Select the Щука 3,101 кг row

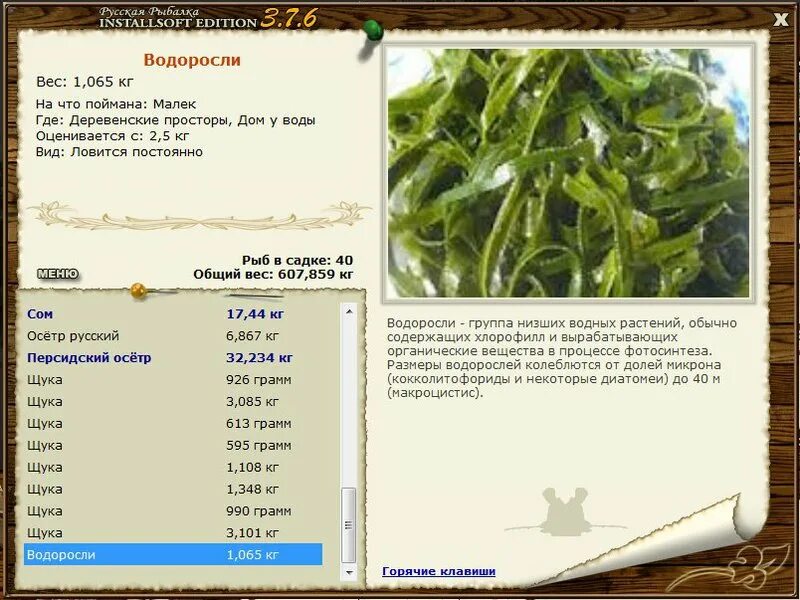[x=173, y=533]
